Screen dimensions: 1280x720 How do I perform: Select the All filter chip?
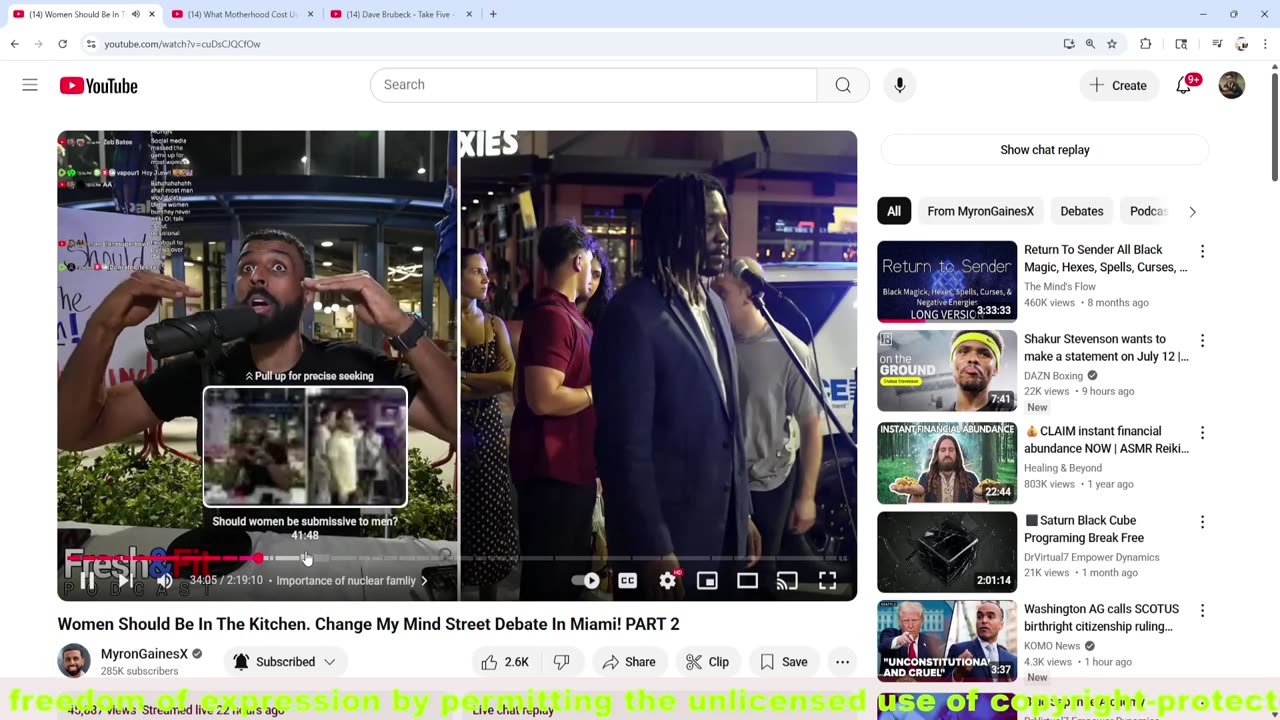(894, 211)
